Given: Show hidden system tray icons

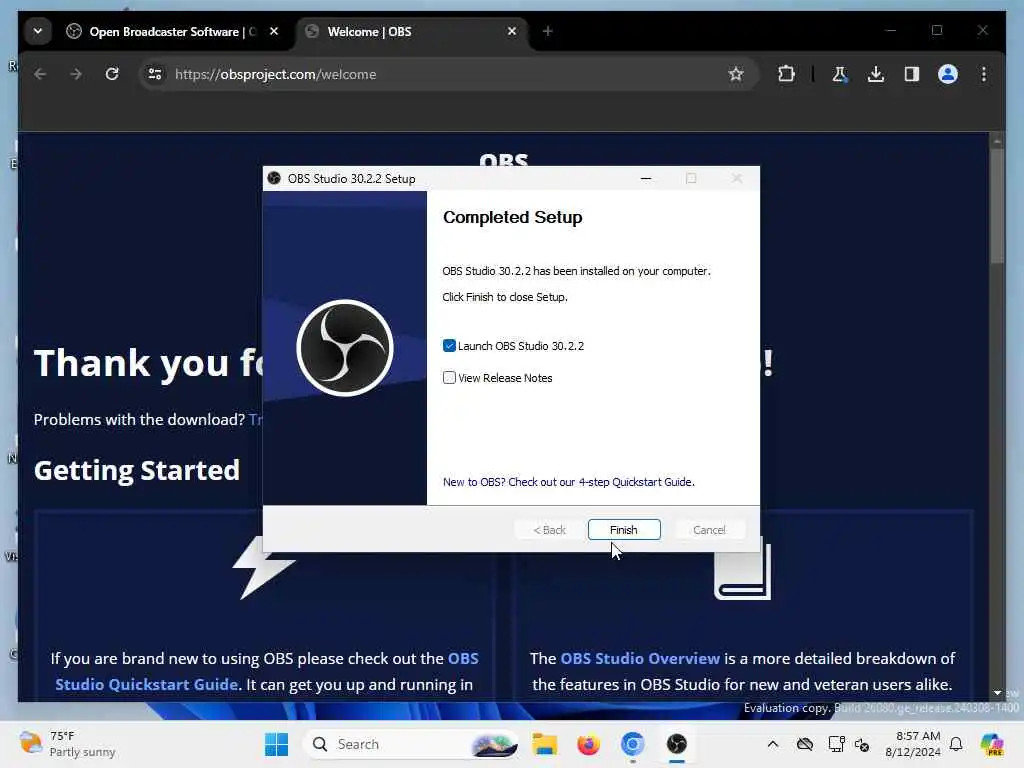Looking at the screenshot, I should coord(773,744).
